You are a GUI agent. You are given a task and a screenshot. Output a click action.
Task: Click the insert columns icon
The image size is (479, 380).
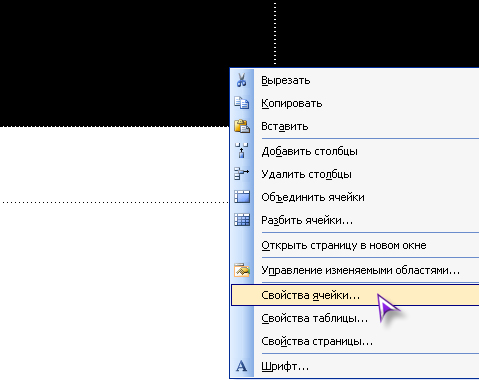click(x=242, y=151)
